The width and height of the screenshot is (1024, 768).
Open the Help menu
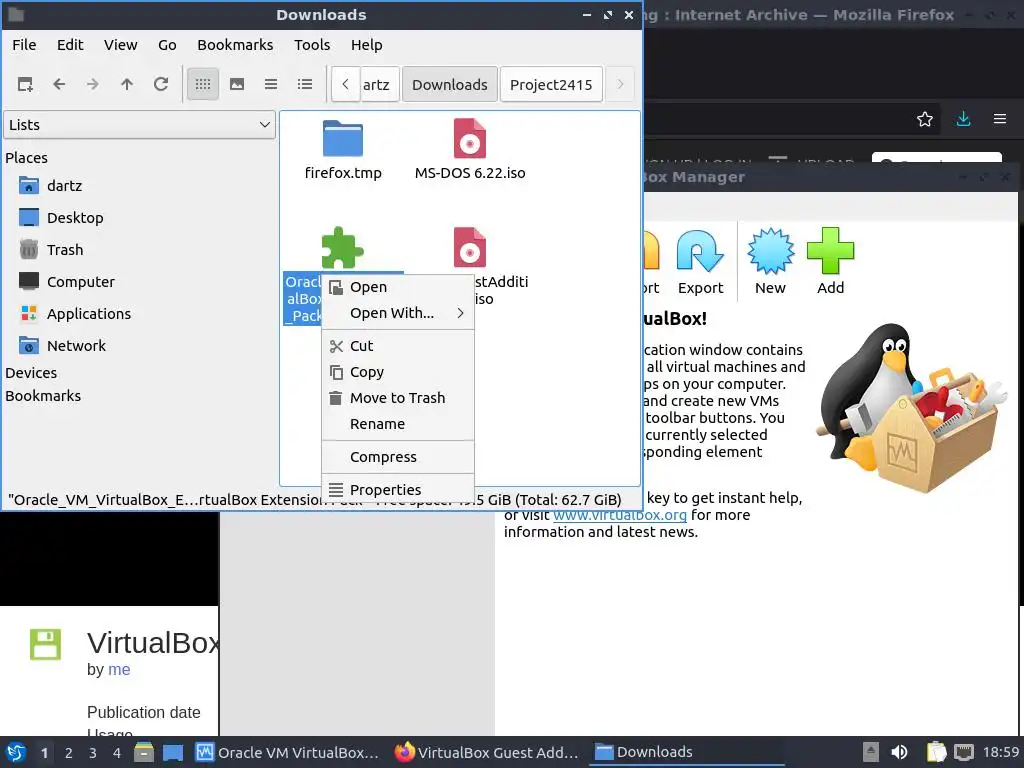366,45
